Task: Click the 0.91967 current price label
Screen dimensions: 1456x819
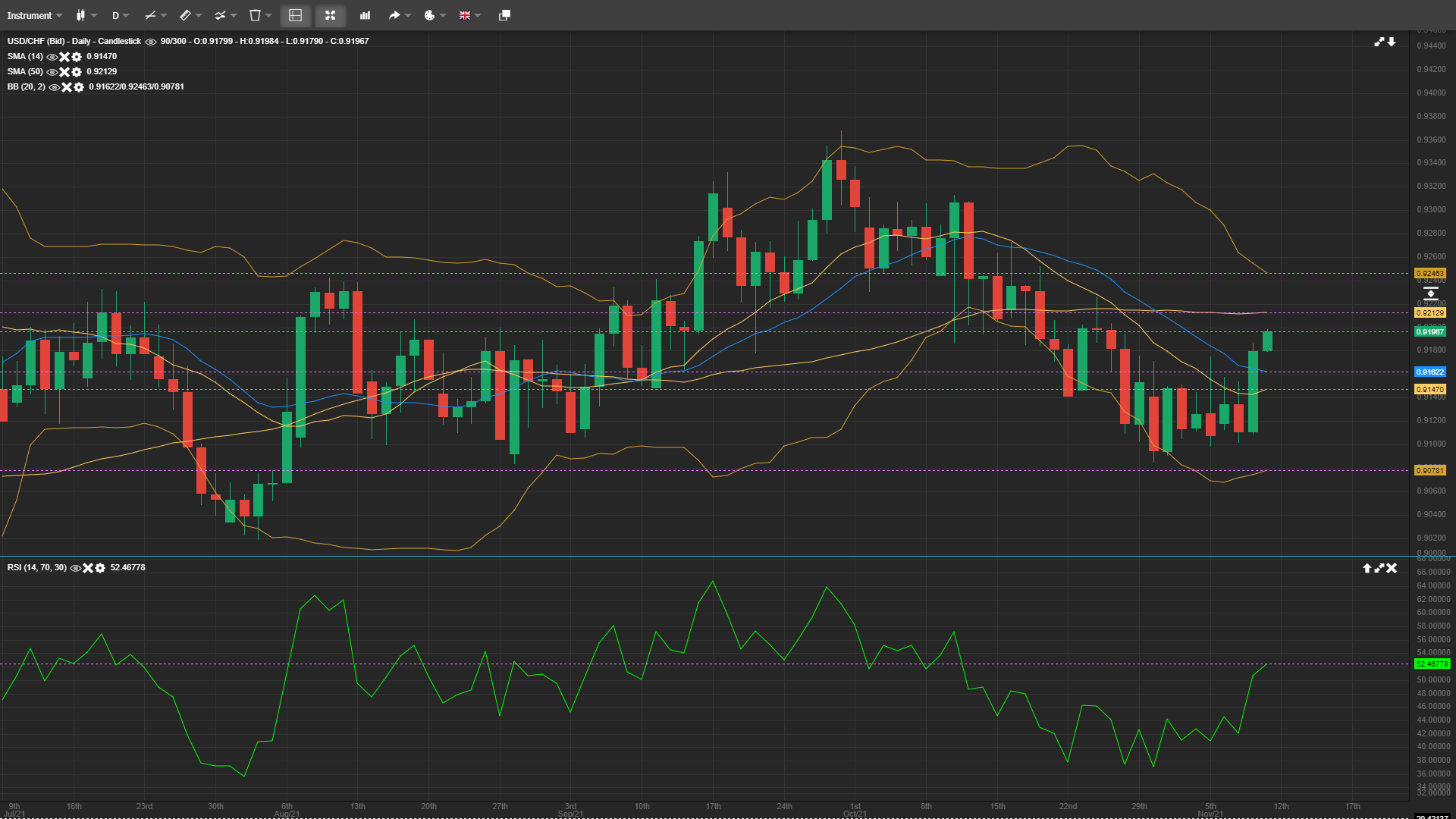Action: [x=1430, y=331]
